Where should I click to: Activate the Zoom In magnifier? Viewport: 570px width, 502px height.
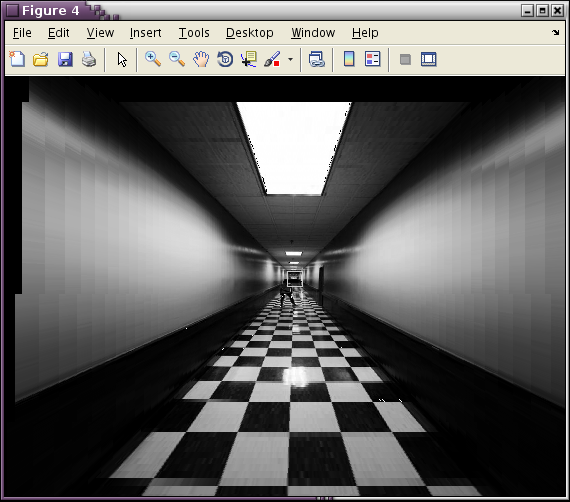(153, 59)
